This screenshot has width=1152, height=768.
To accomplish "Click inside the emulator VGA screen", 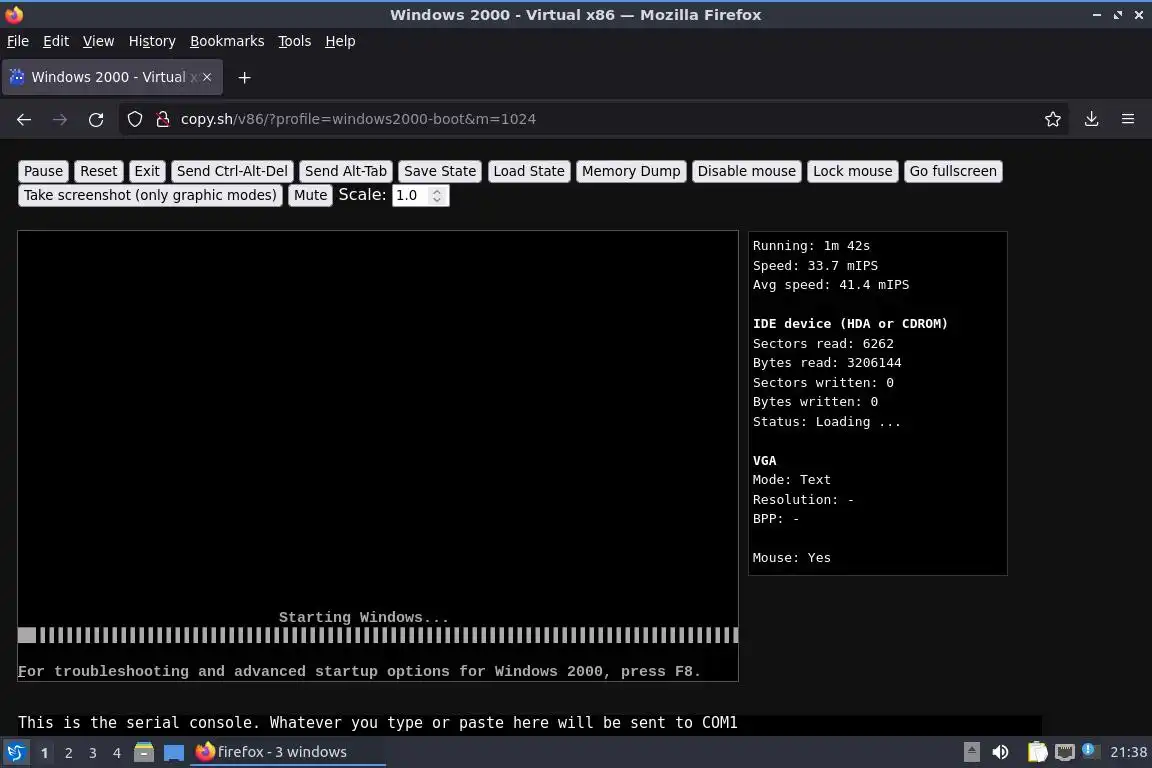I will (x=378, y=456).
